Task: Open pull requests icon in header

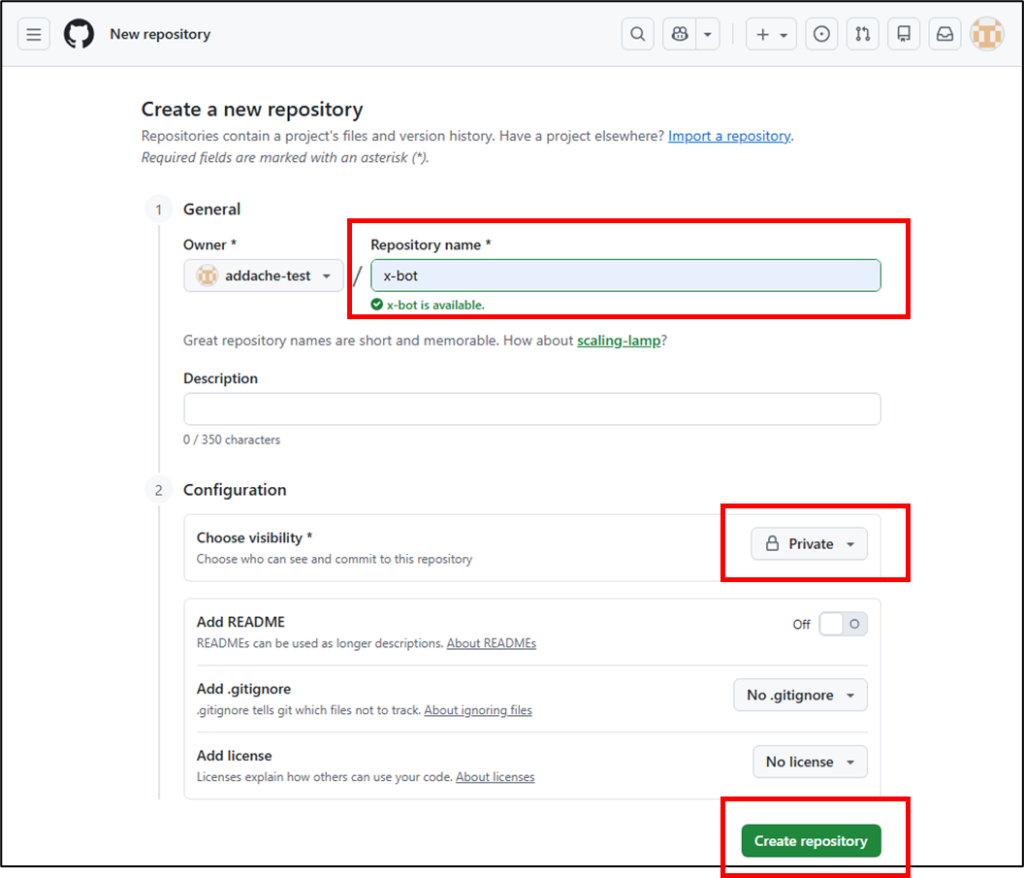Action: click(863, 34)
